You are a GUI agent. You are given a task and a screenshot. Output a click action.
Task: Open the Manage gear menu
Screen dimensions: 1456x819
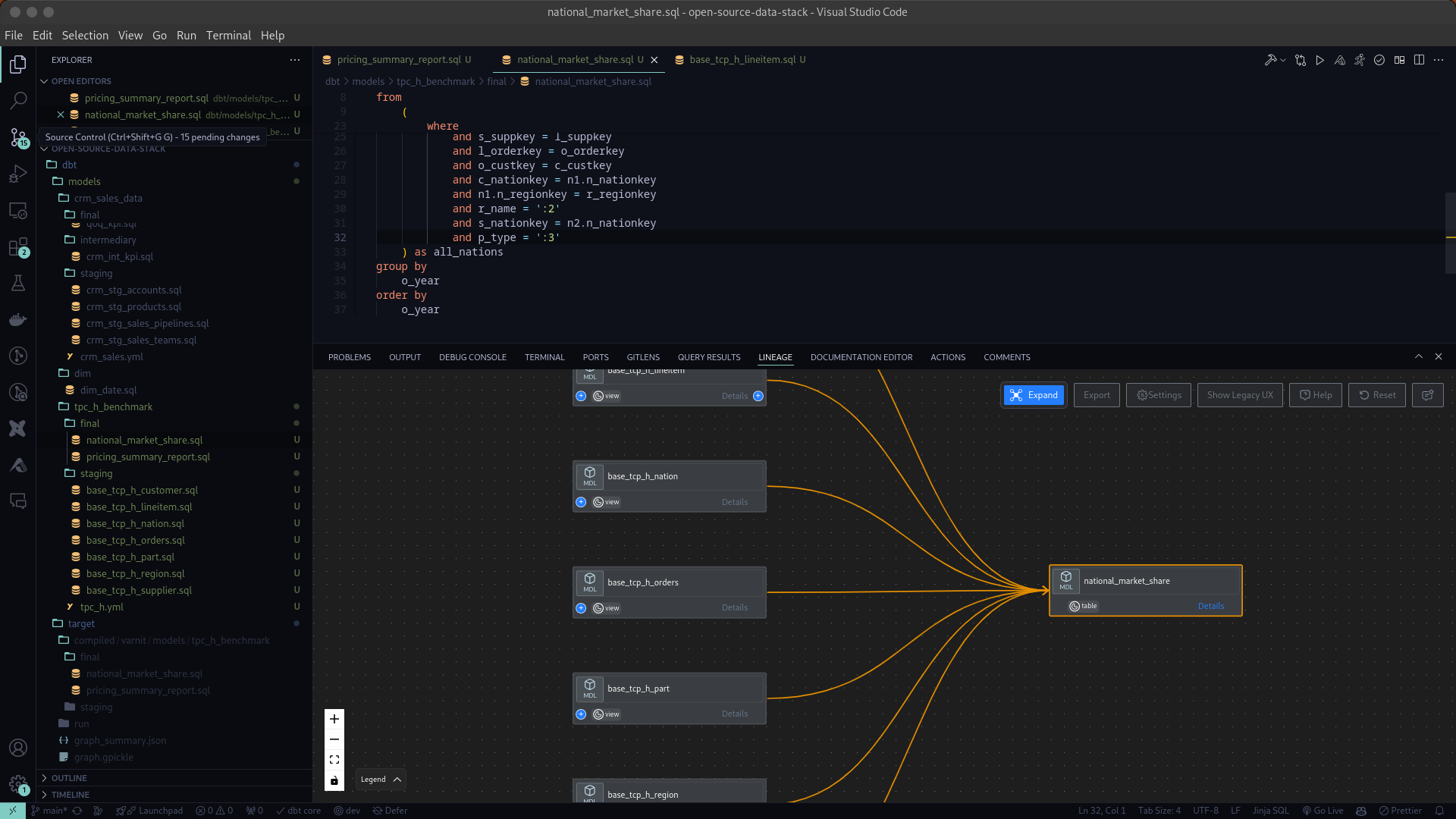click(18, 784)
